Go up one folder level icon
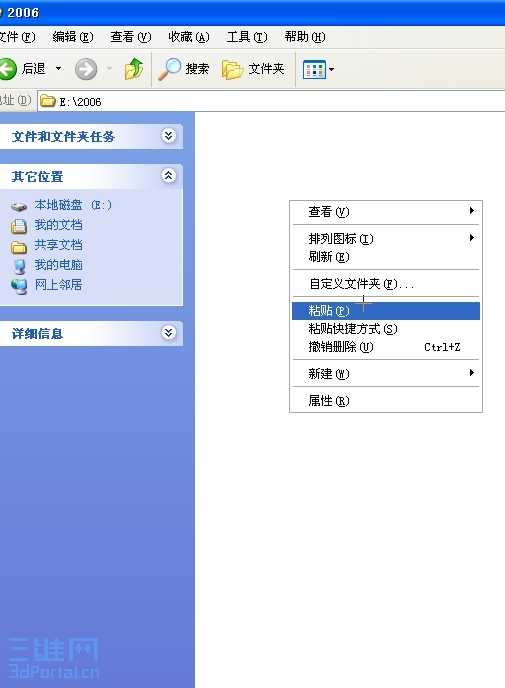505x688 pixels. 134,69
